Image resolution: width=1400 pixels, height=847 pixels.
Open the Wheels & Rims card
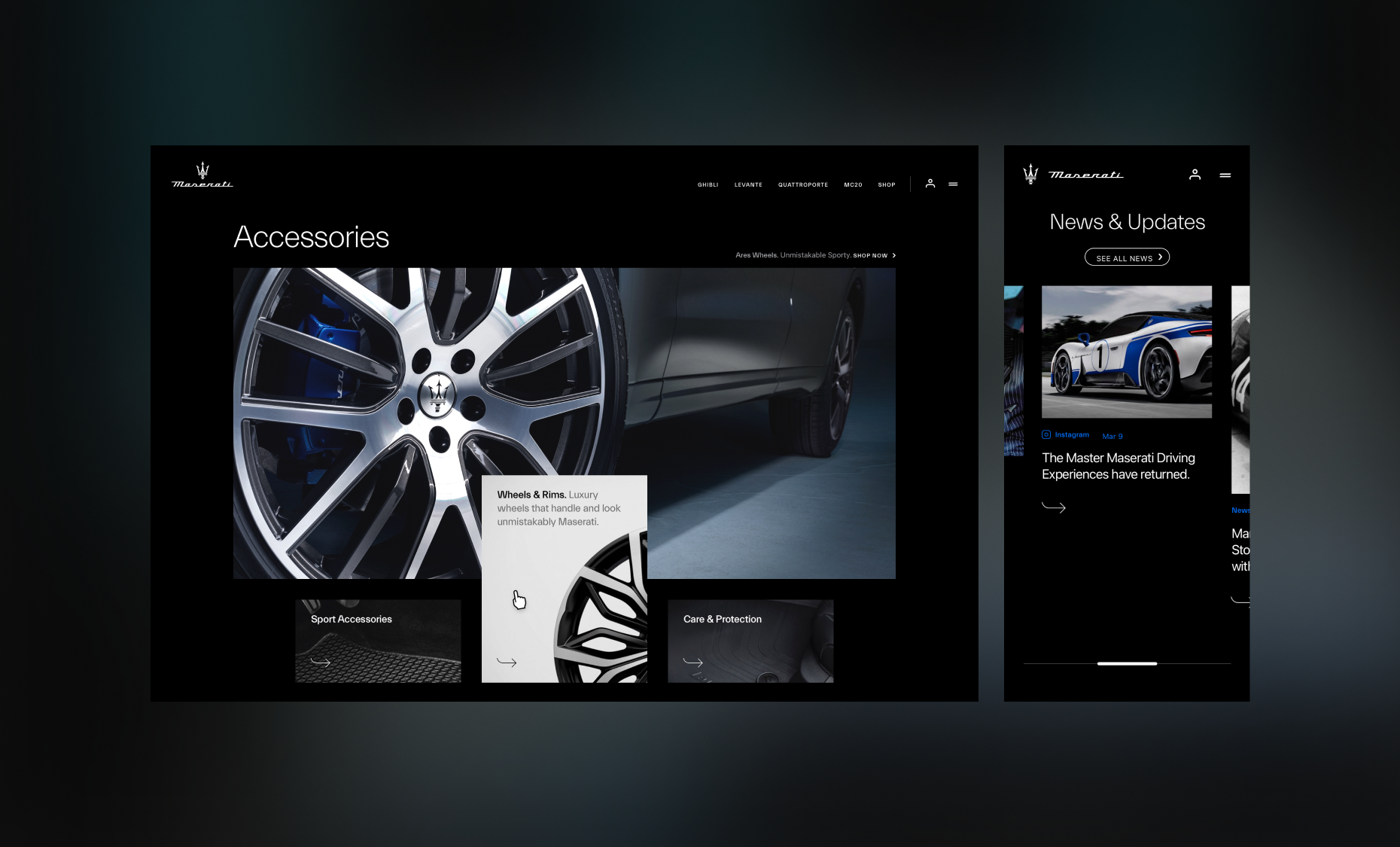pos(565,579)
